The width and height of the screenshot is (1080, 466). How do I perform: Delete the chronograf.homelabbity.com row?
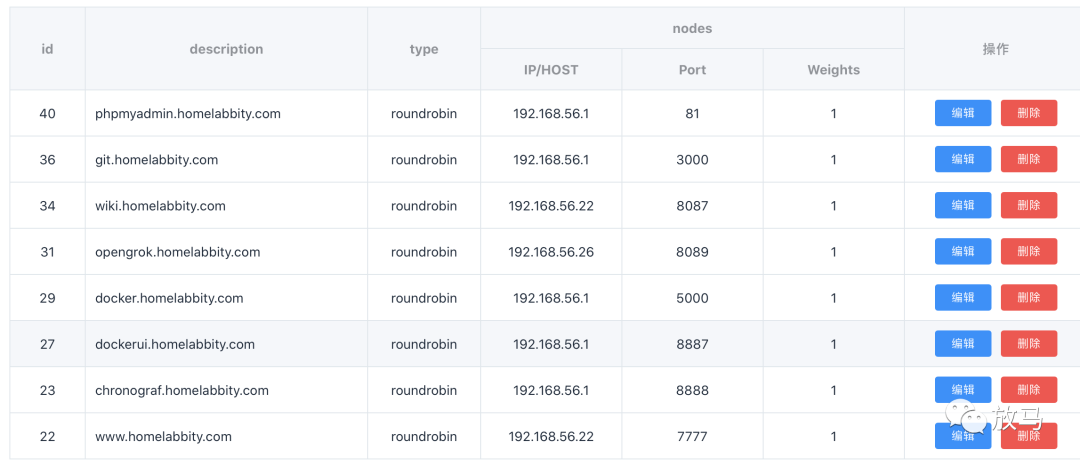pyautogui.click(x=1028, y=390)
